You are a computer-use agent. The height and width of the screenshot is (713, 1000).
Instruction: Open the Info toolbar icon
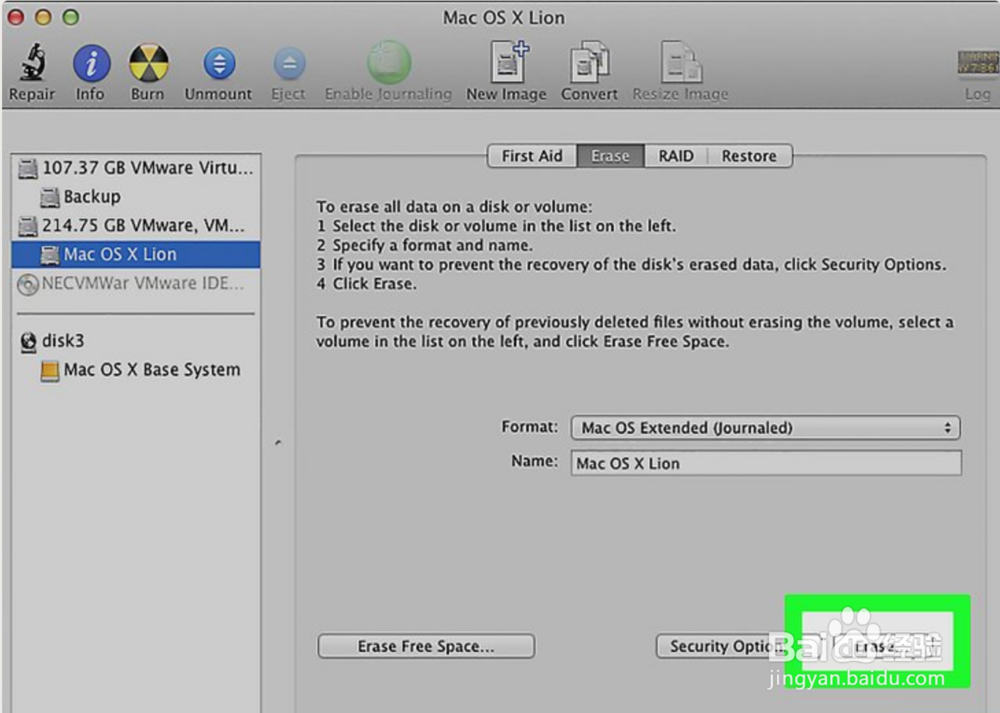(x=91, y=63)
